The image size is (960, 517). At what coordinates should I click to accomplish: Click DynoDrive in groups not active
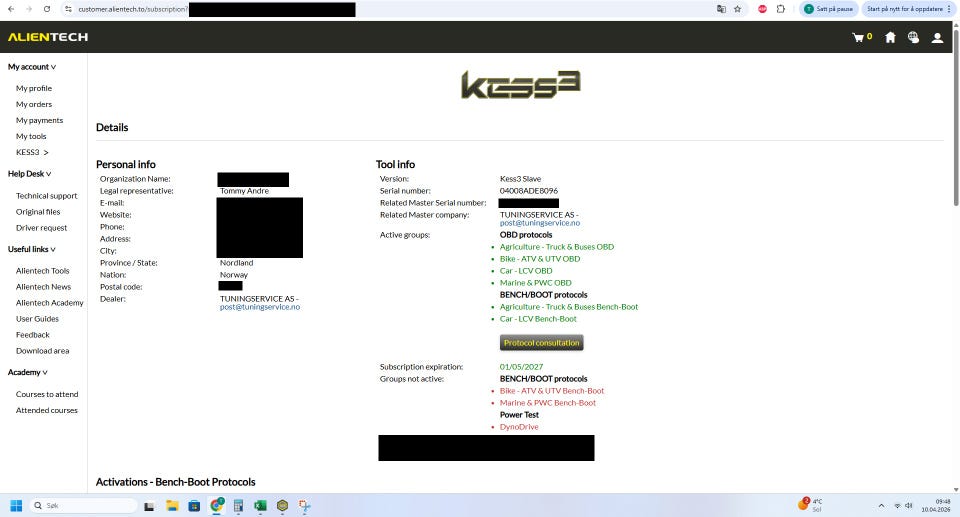point(519,427)
